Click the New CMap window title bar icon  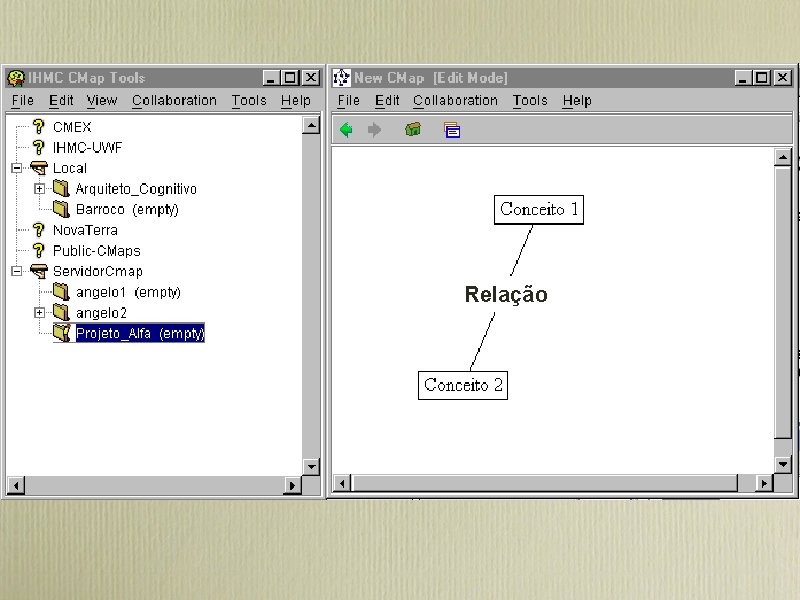(x=341, y=78)
